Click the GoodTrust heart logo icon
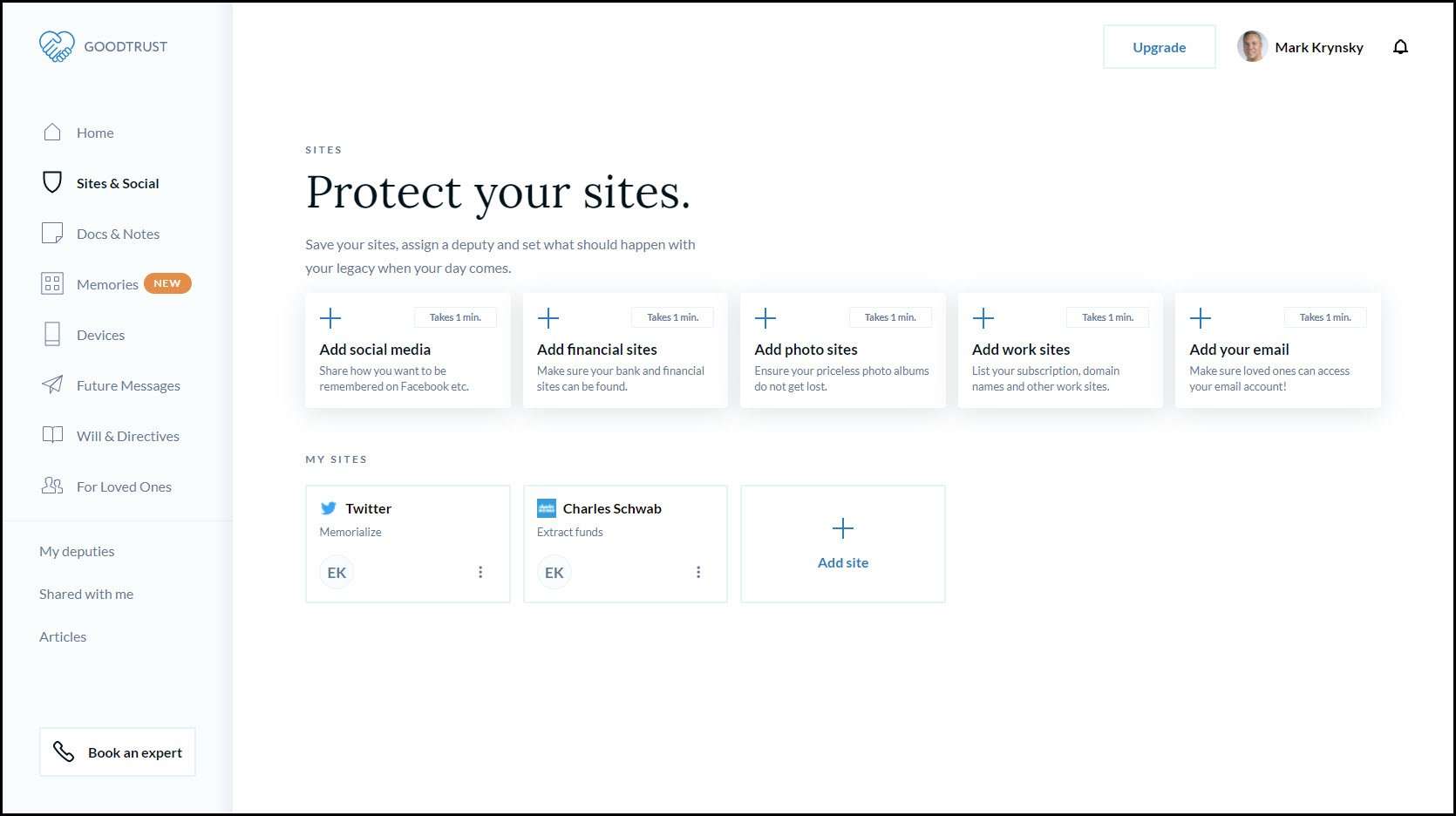Viewport: 1456px width, 816px height. point(57,46)
